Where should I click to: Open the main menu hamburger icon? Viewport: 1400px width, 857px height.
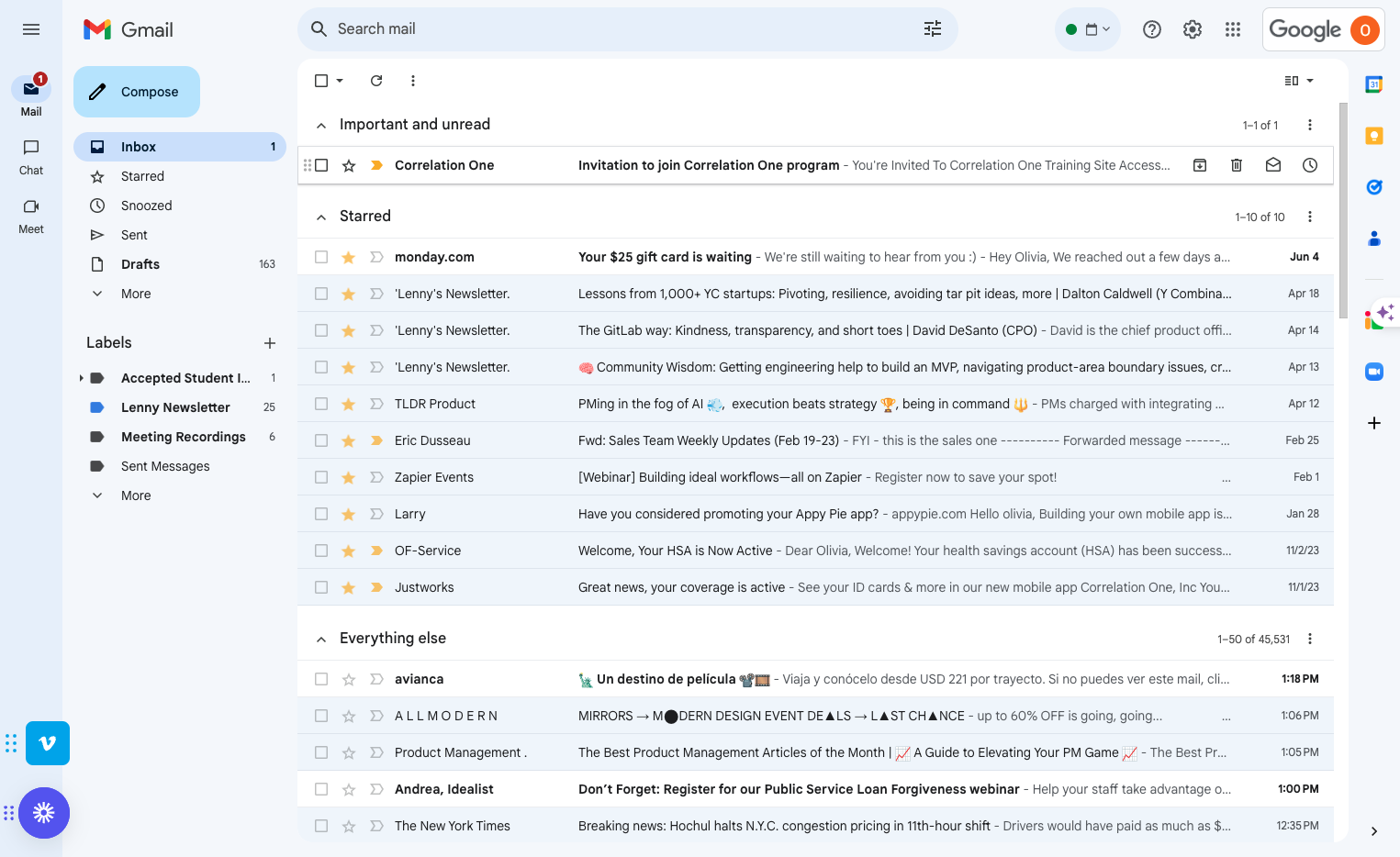click(31, 29)
